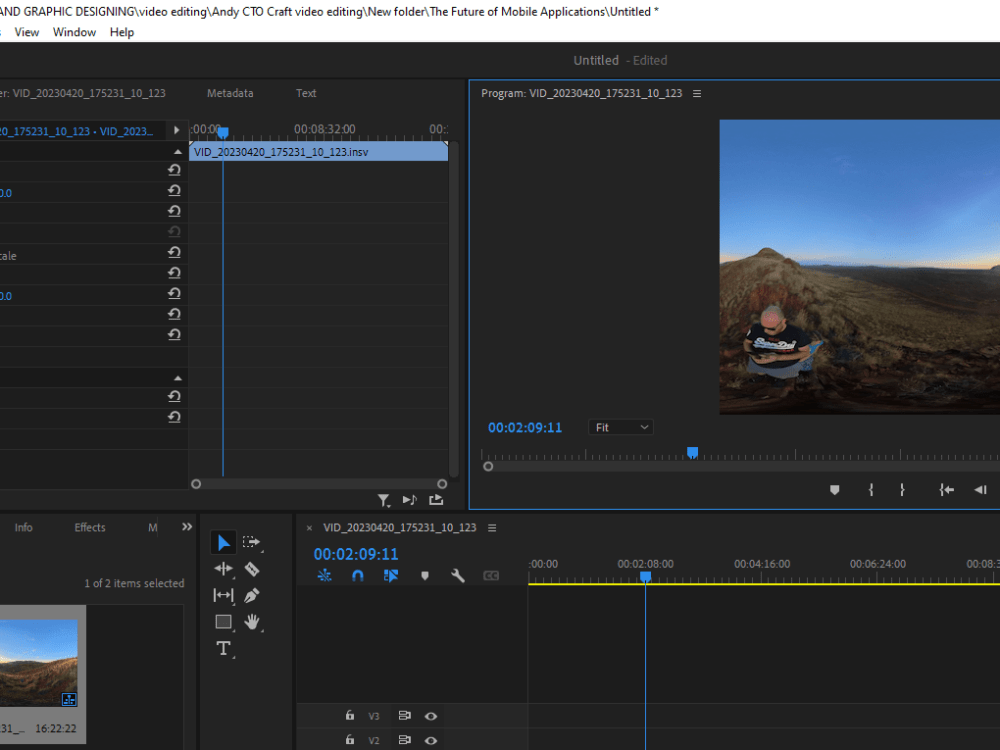Mark In point in Program monitor
Image resolution: width=1000 pixels, height=750 pixels.
click(871, 490)
